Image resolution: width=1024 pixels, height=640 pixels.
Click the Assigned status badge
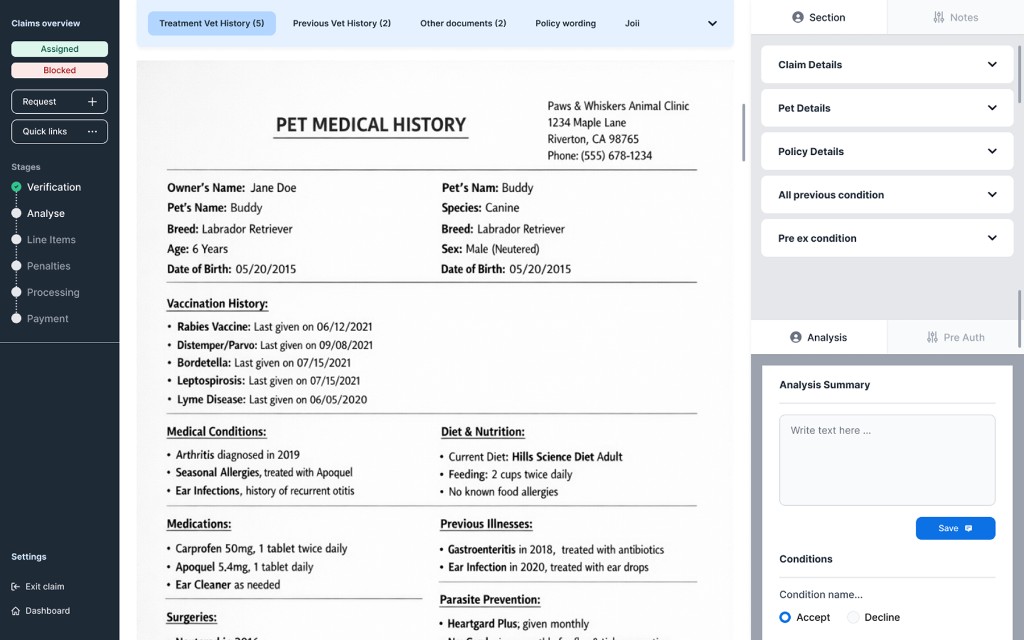[x=59, y=49]
